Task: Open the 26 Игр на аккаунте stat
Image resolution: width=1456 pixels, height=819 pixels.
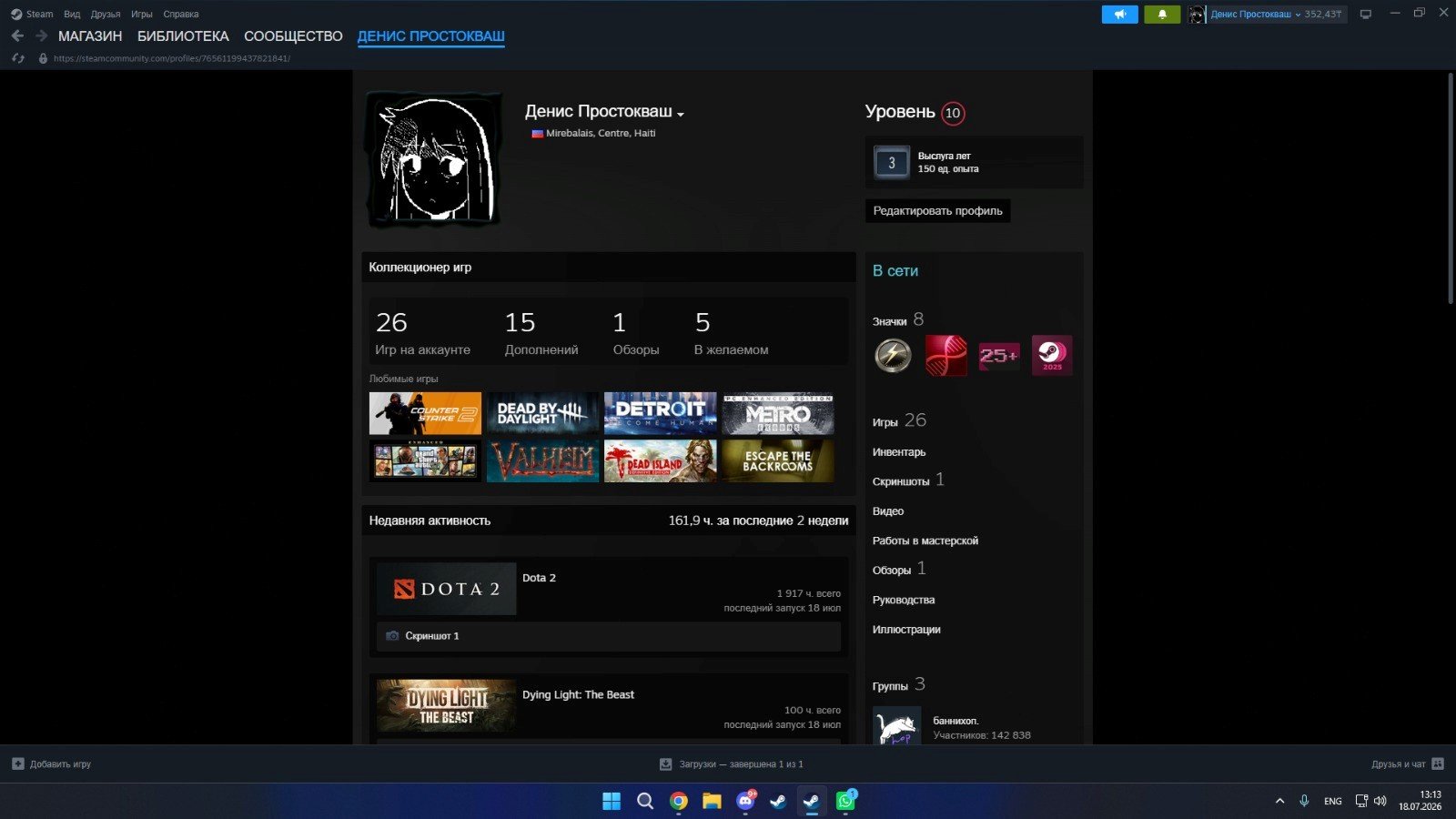Action: (x=422, y=333)
